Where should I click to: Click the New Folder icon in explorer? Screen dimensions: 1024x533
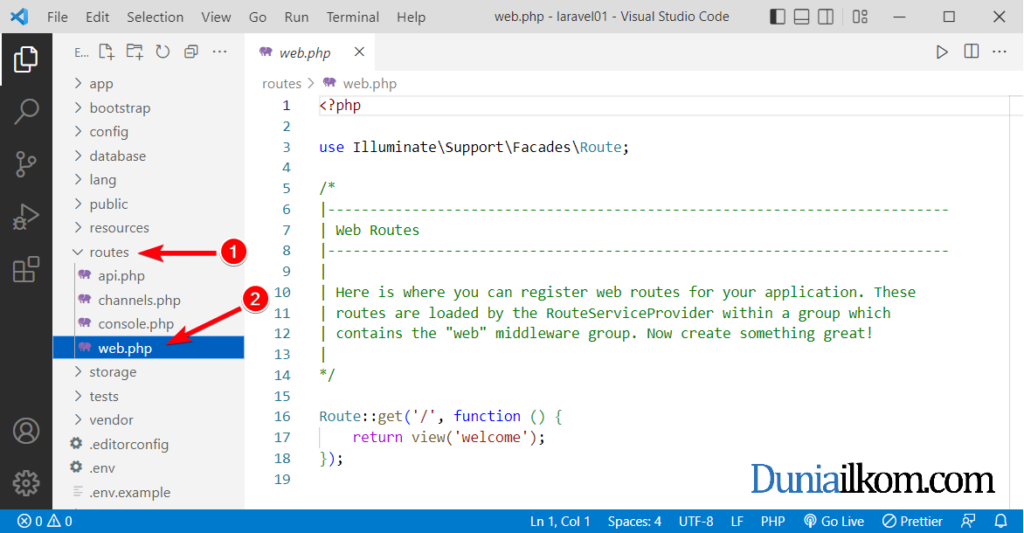coord(135,52)
